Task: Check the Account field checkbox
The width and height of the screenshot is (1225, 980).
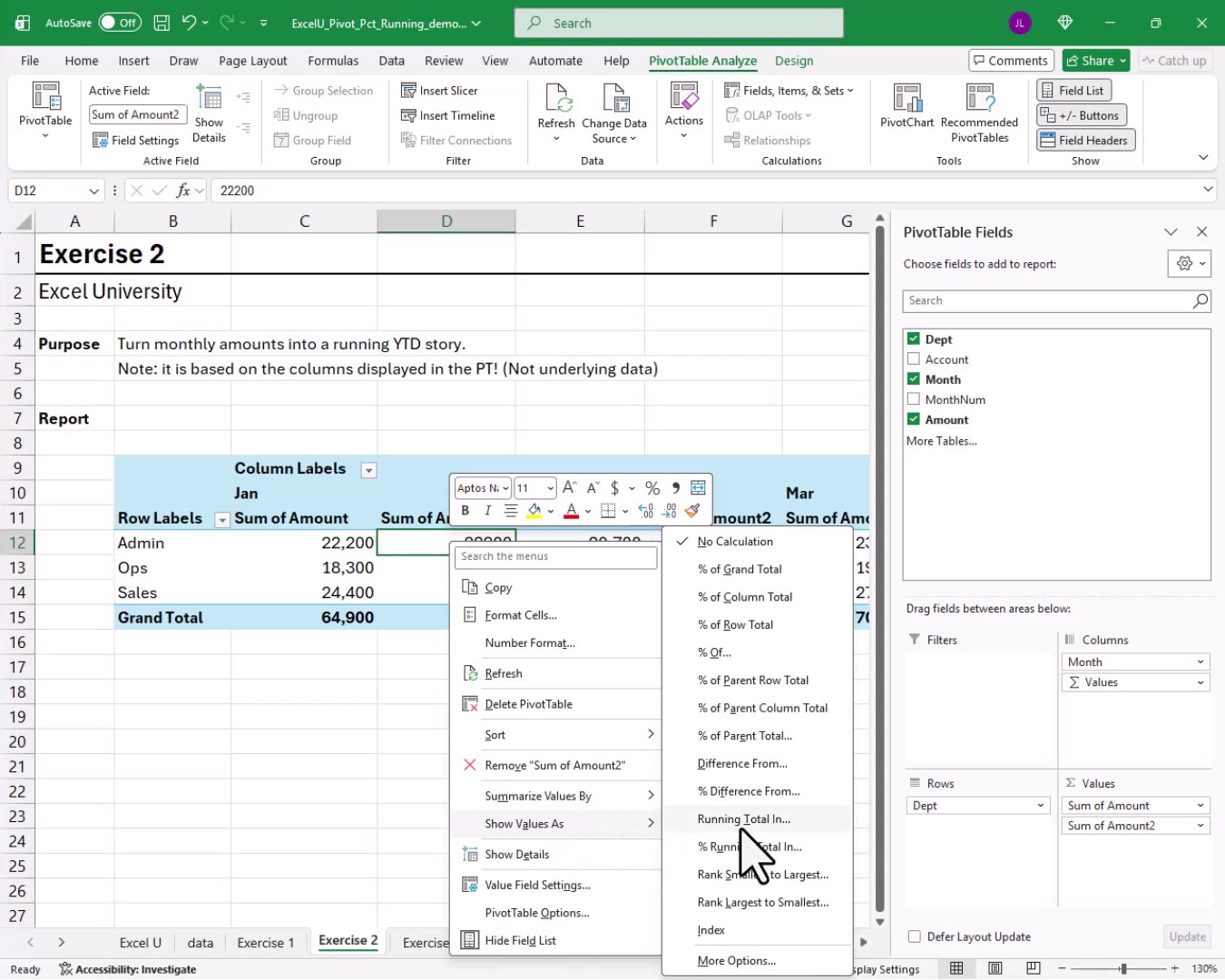Action: click(x=914, y=358)
